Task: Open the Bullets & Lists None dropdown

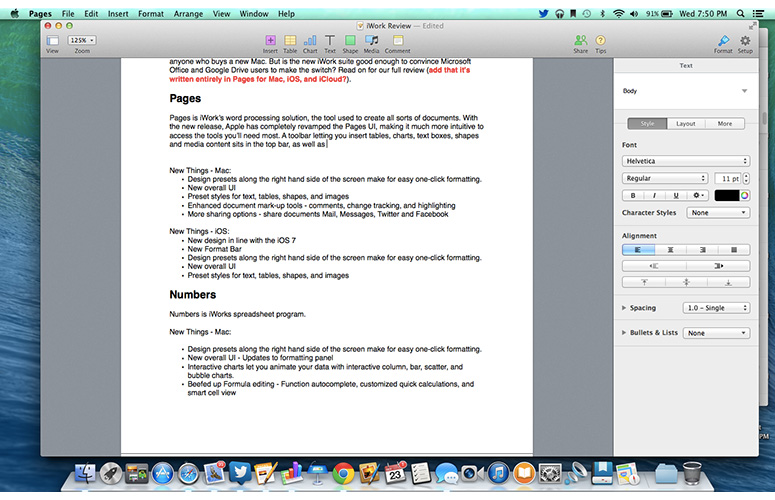Action: pyautogui.click(x=716, y=333)
